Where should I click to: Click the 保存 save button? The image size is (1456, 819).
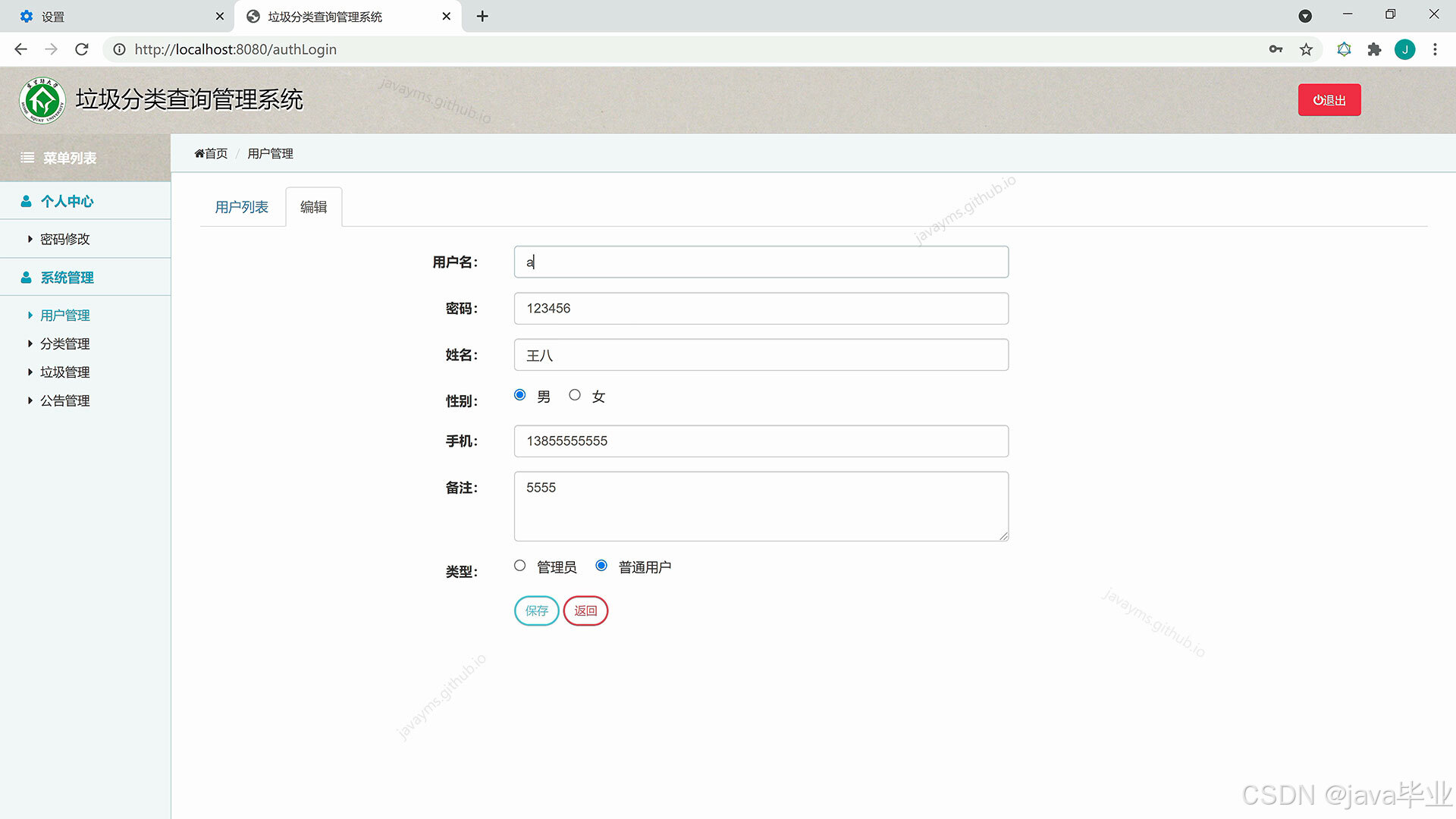[x=537, y=610]
